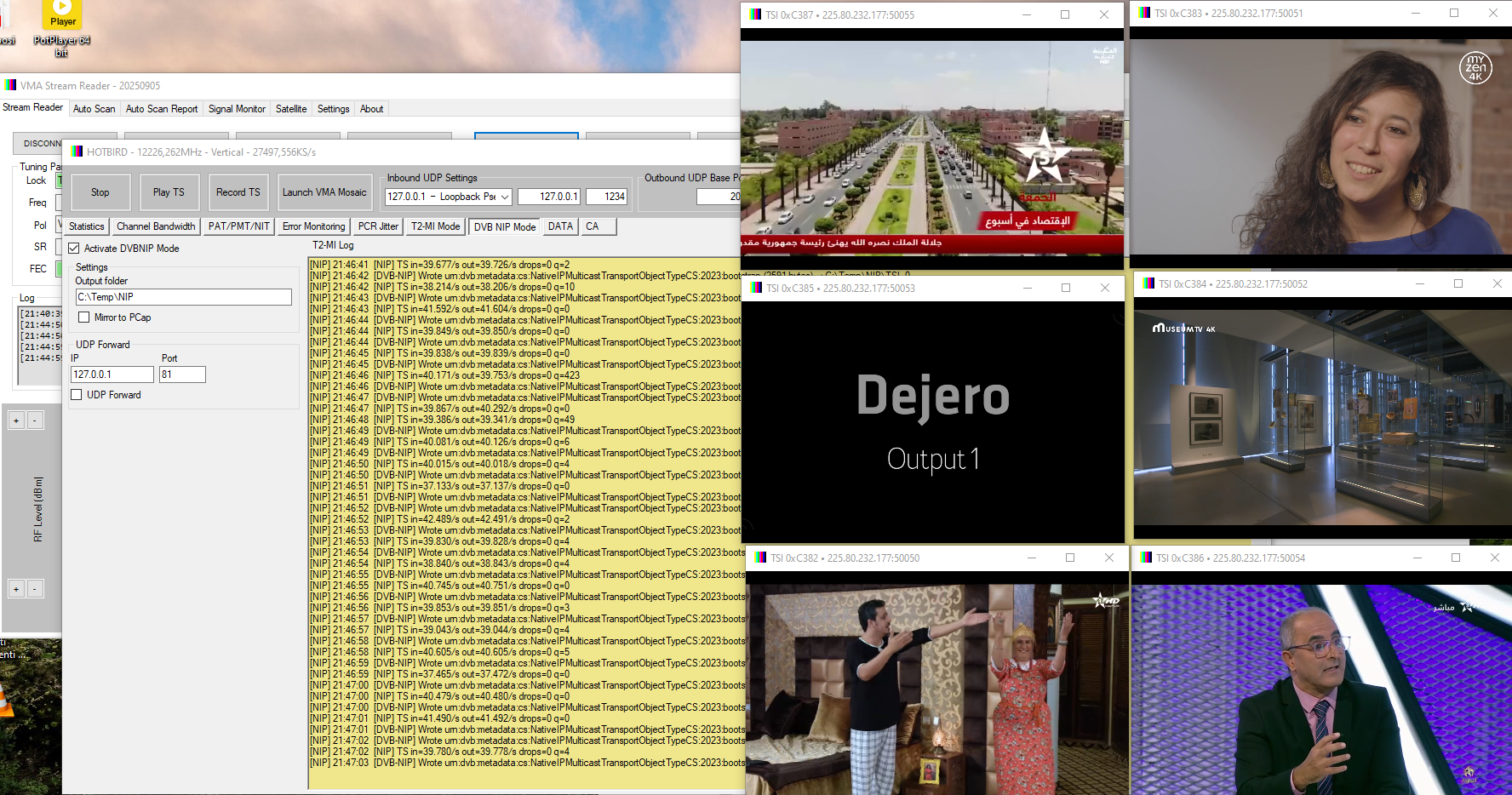Click lower plus button under RF Level graph
The width and height of the screenshot is (1512, 795).
tap(16, 589)
